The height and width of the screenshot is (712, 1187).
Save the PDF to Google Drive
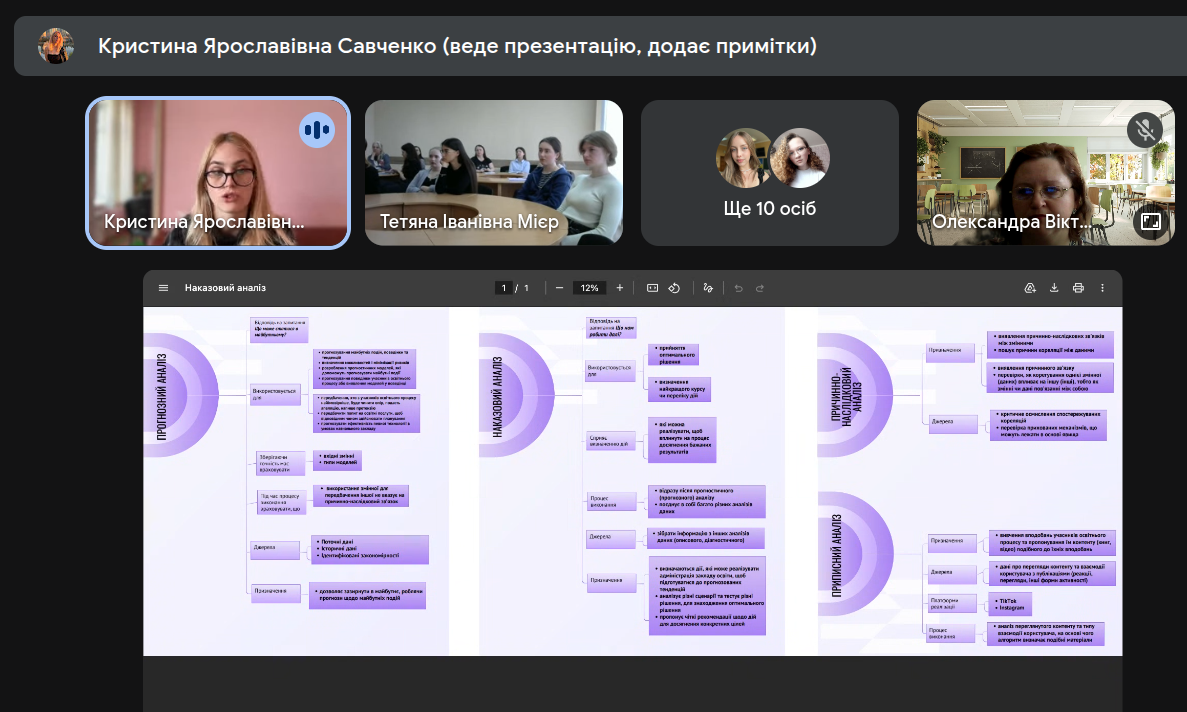pyautogui.click(x=1029, y=288)
